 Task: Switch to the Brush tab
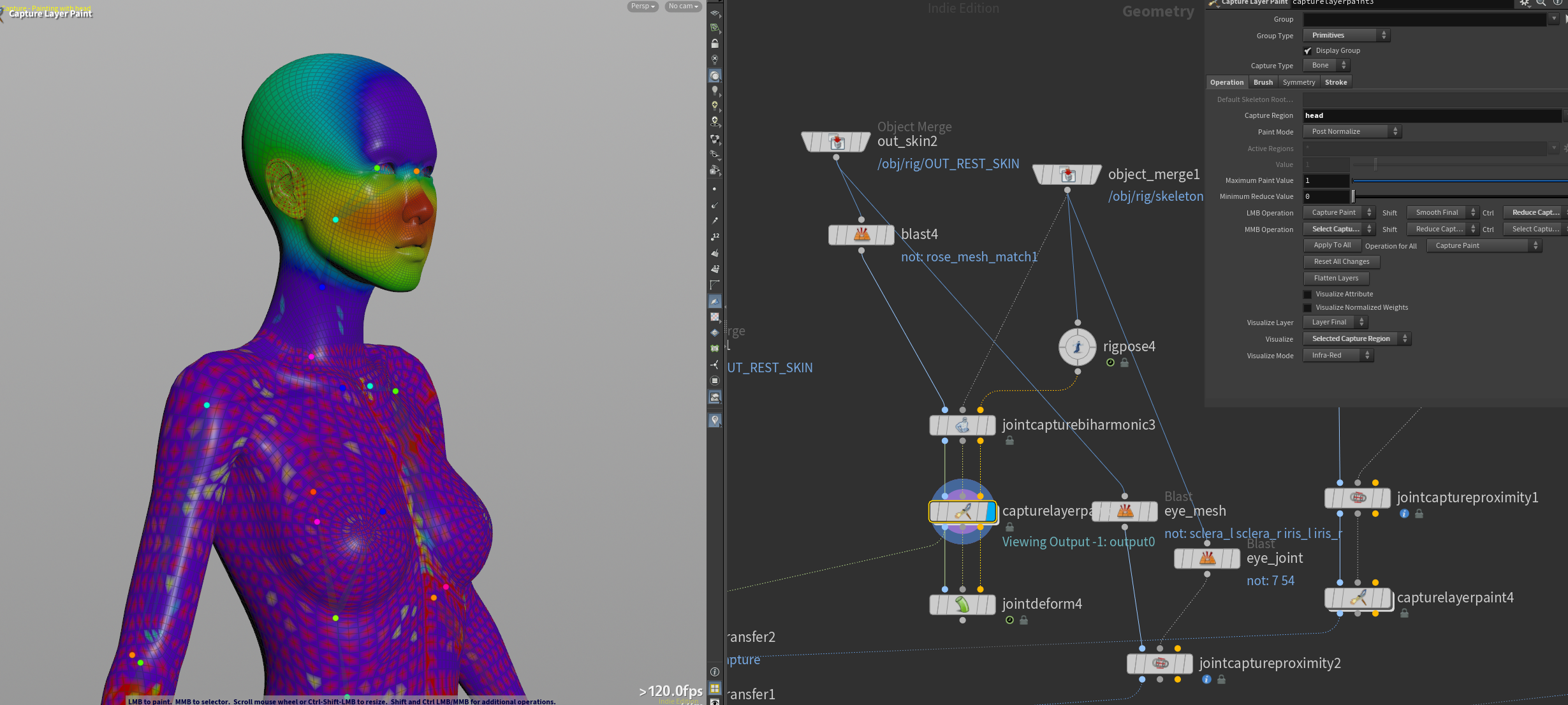point(1263,82)
